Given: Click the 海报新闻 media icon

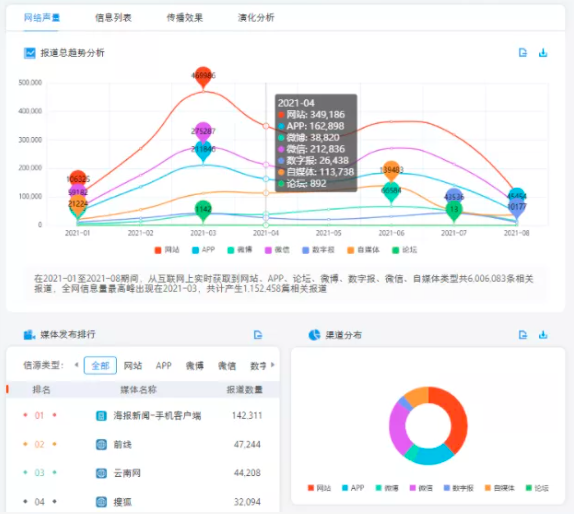Looking at the screenshot, I should click(101, 416).
